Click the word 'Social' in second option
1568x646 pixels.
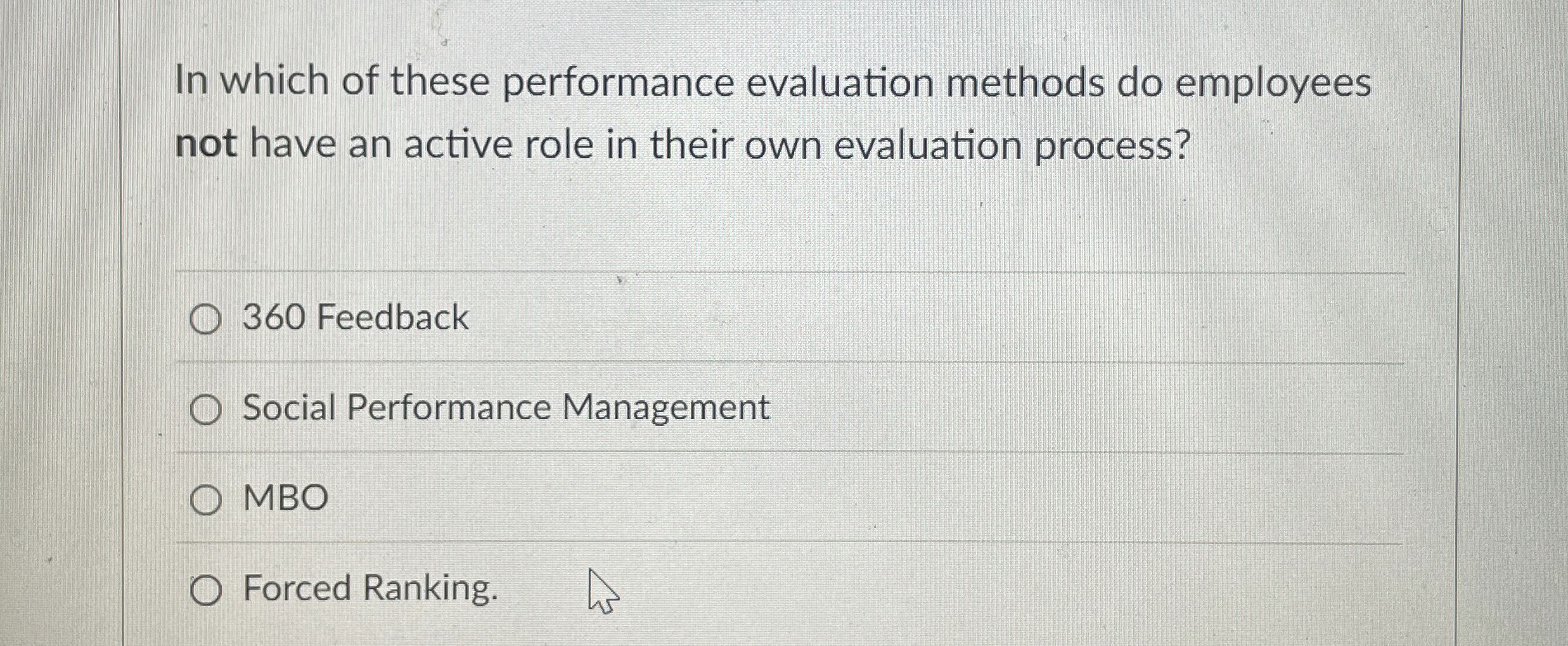coord(289,407)
